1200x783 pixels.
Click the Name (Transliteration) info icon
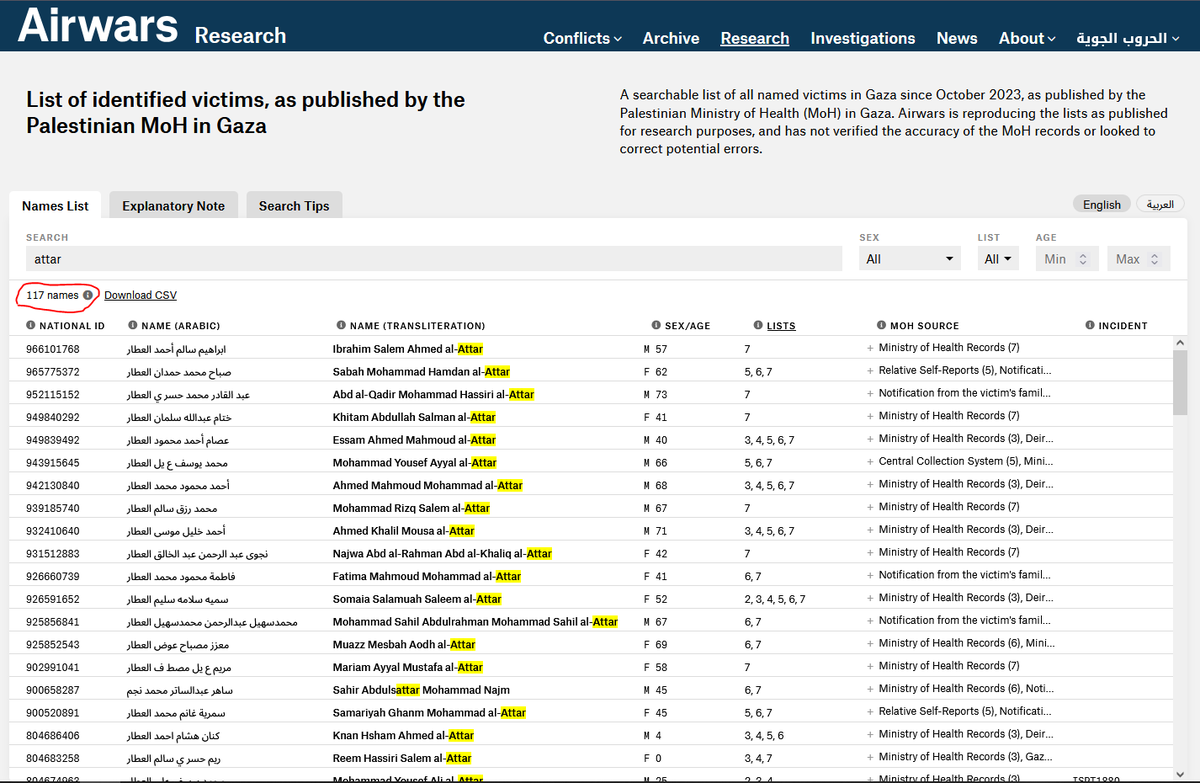[342, 326]
